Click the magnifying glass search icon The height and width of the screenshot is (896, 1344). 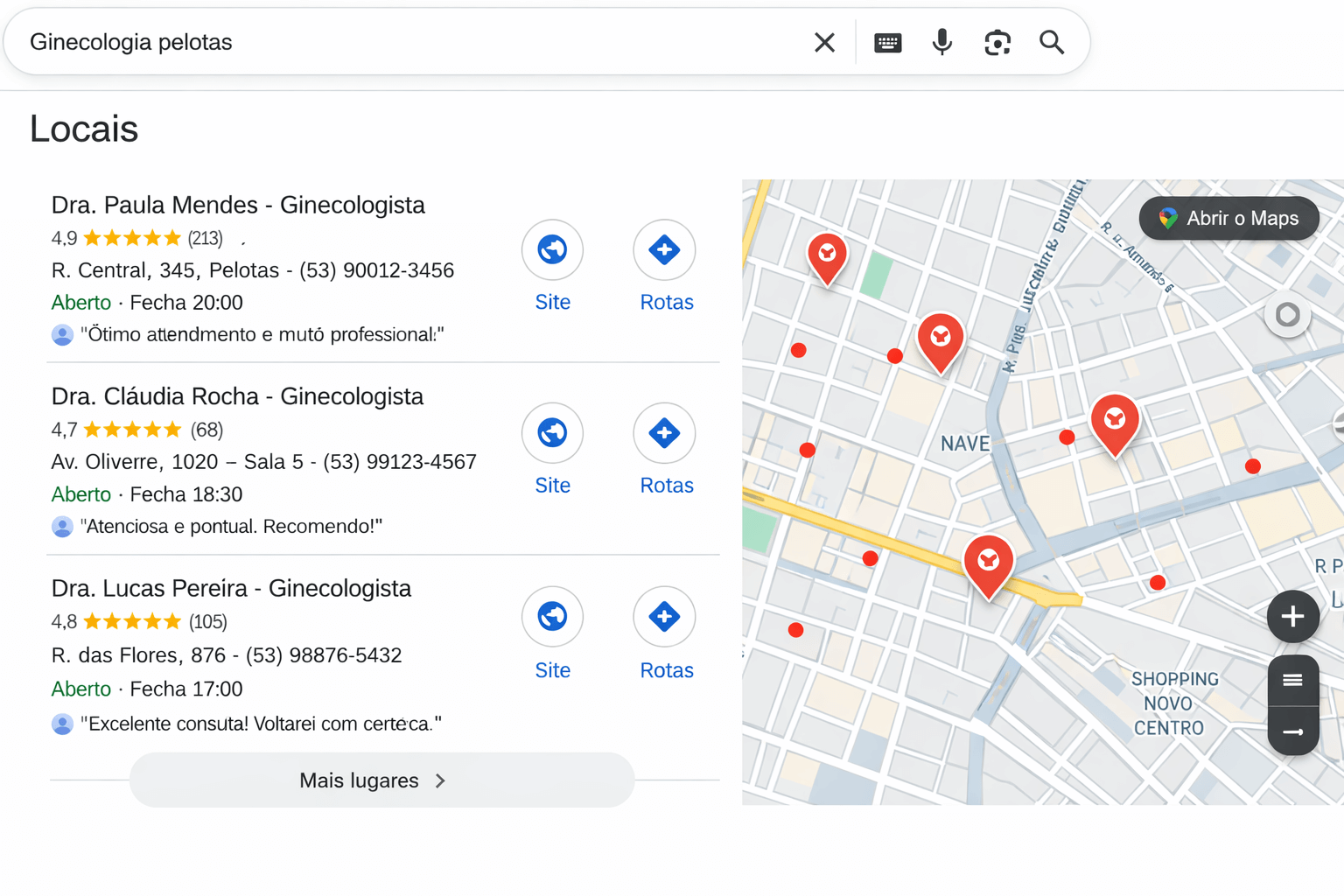tap(1052, 42)
